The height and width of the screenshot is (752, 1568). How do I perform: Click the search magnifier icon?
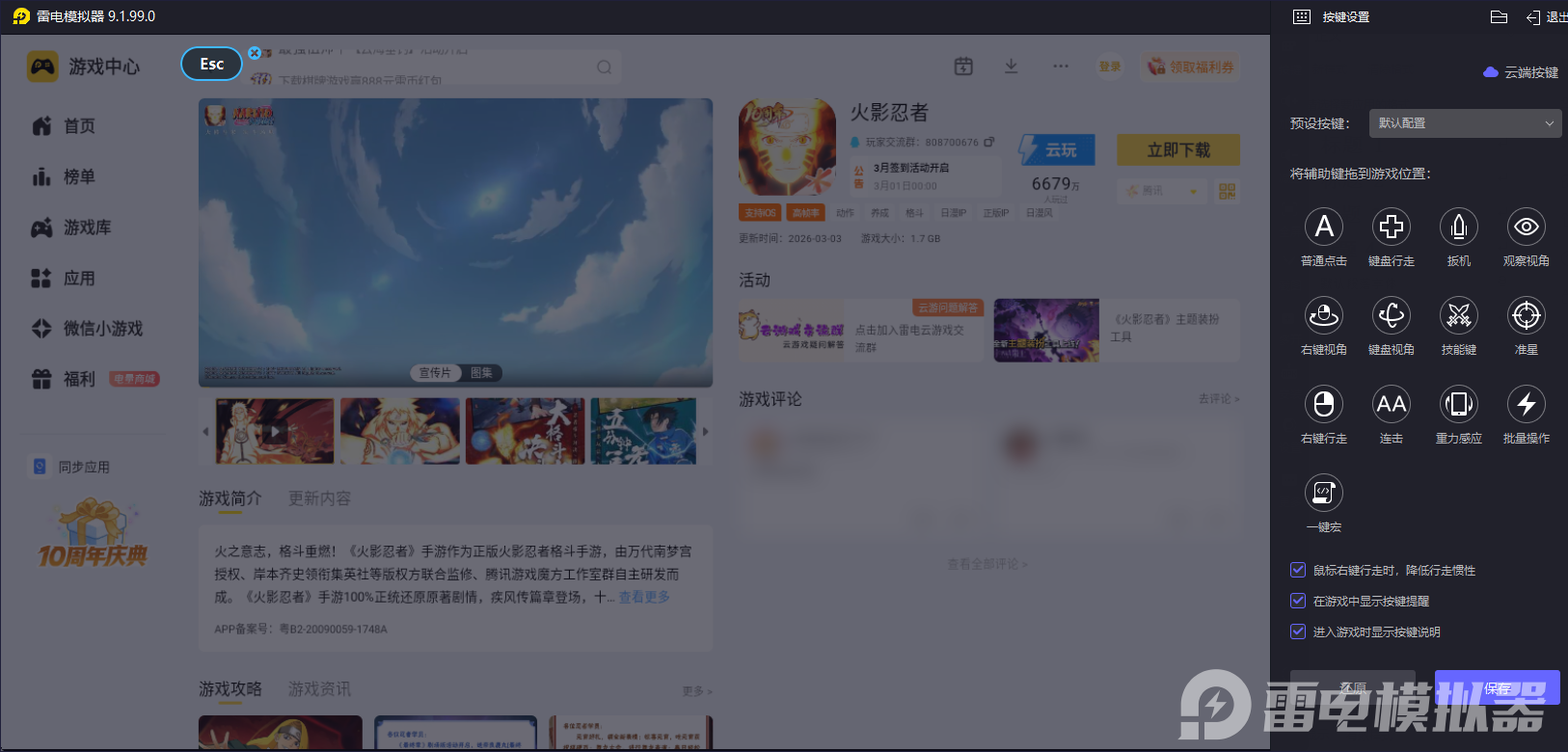pos(605,67)
